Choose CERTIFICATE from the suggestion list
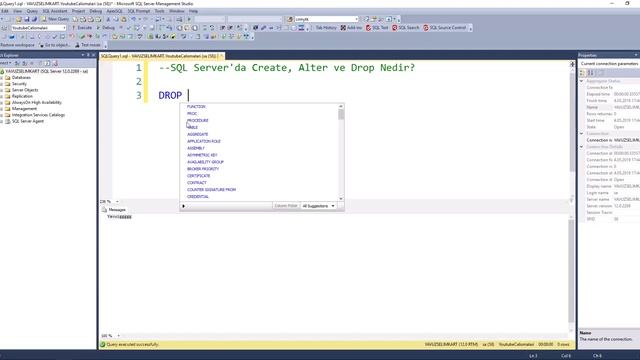This screenshot has width=640, height=360. click(x=198, y=176)
